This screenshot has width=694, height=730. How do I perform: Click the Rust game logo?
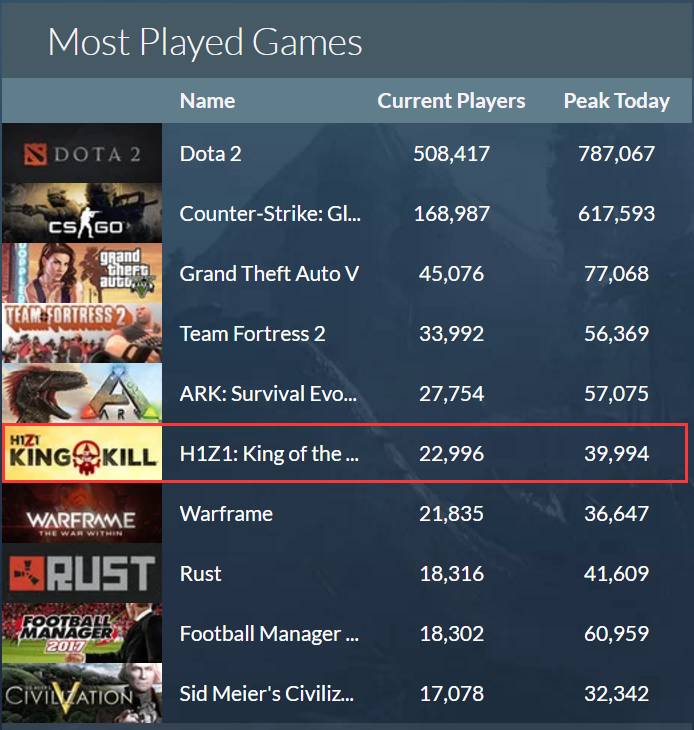81,574
